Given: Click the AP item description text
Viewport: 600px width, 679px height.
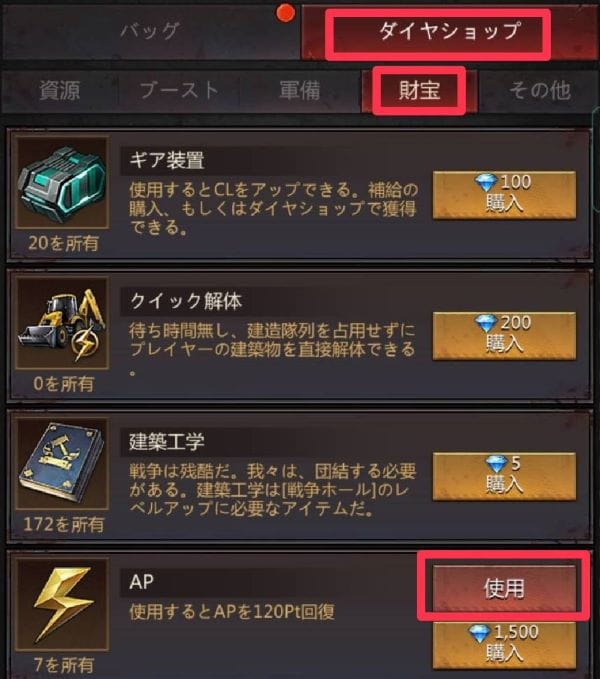Looking at the screenshot, I should point(232,612).
